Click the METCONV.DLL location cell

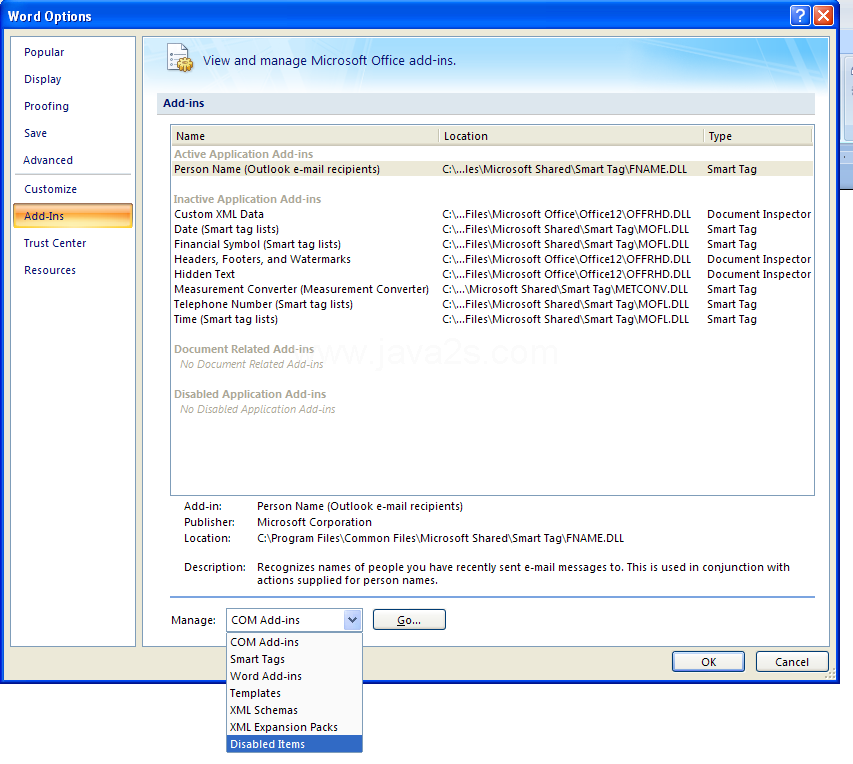(x=565, y=289)
